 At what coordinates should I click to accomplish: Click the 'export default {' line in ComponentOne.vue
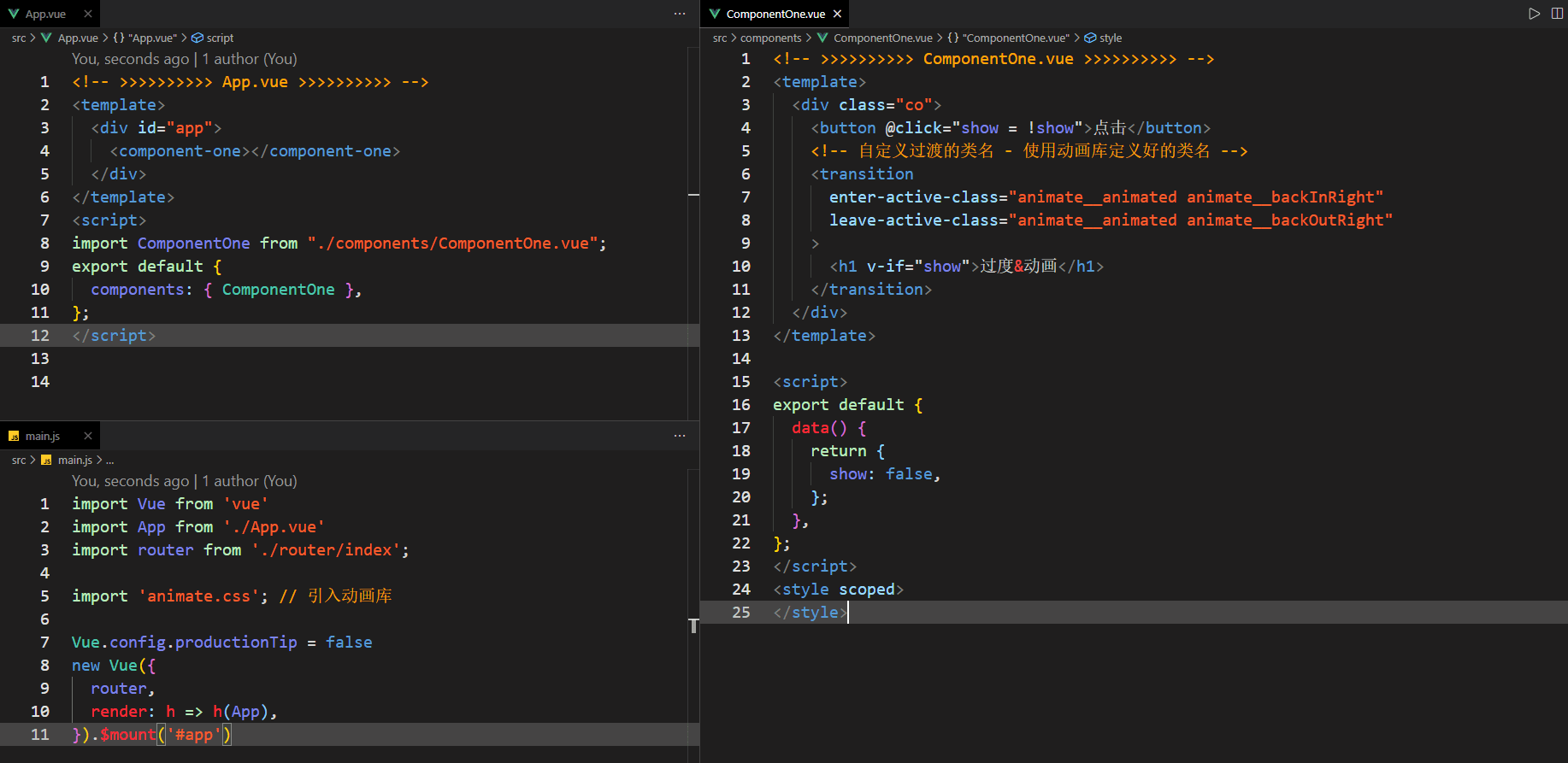(x=848, y=404)
